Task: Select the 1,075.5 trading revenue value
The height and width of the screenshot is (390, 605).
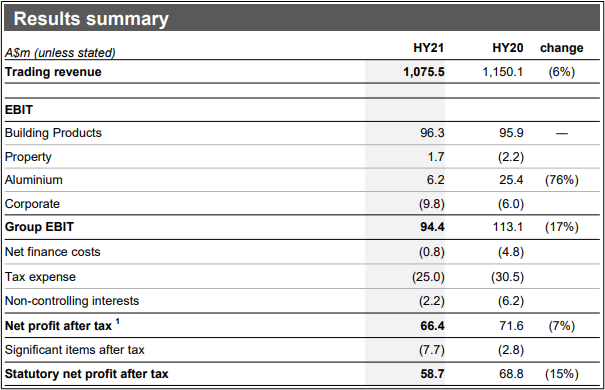Action: [x=424, y=72]
